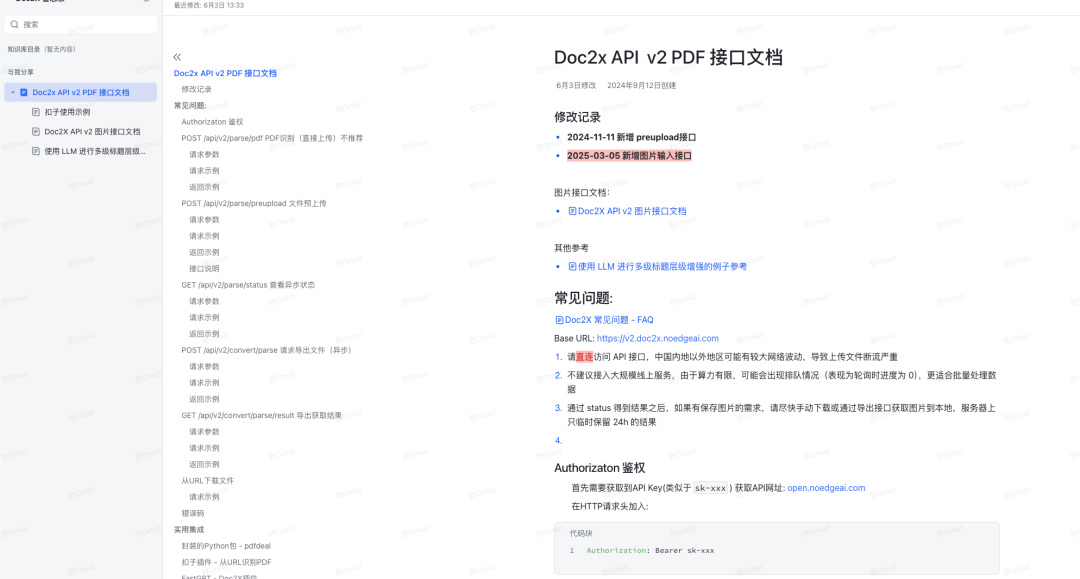Click the 最近修改: 6月3日 13:33 status text

[209, 6]
